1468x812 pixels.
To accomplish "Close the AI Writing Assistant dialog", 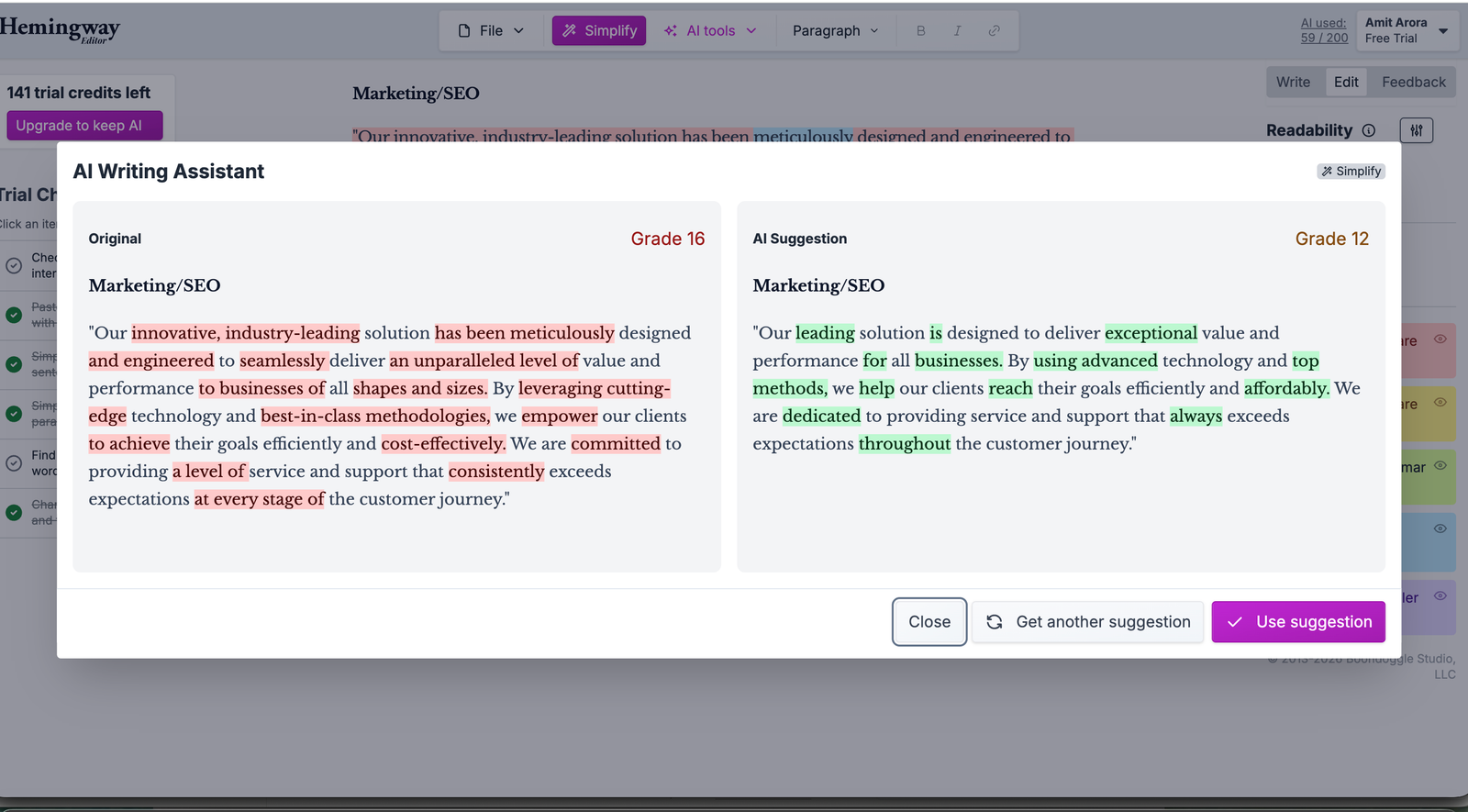I will click(929, 622).
